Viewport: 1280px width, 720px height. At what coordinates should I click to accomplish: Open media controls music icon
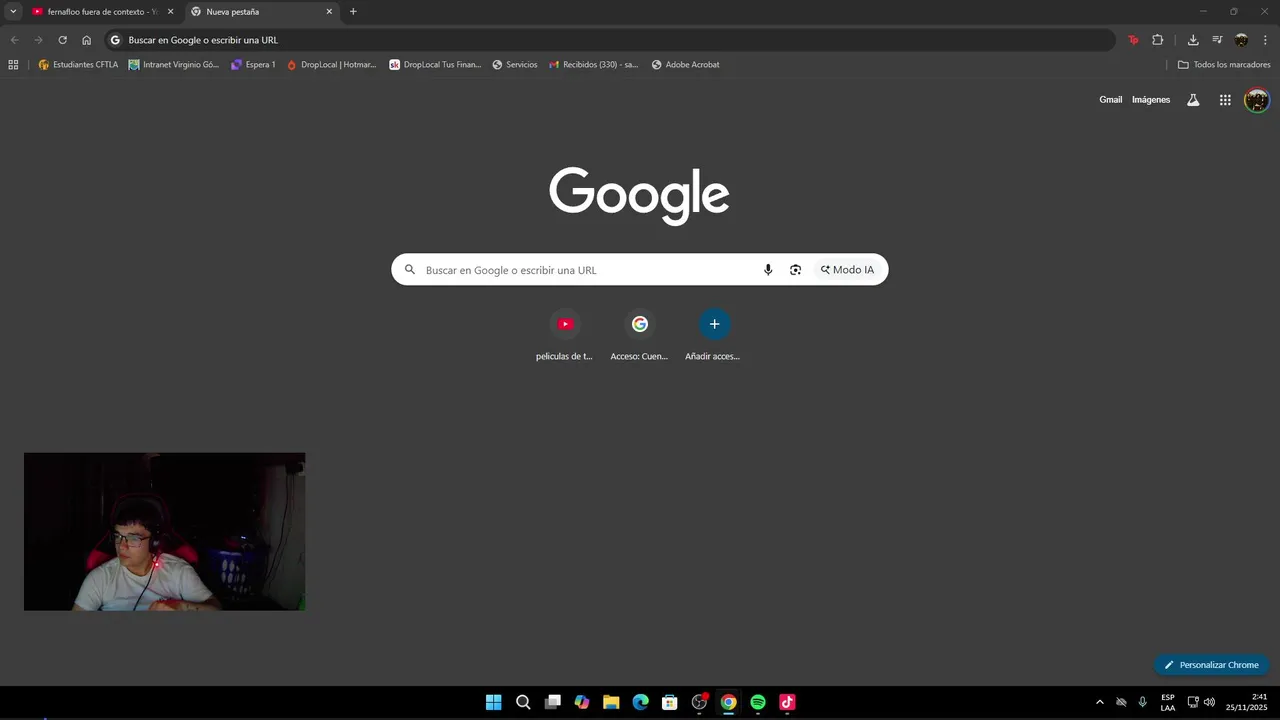tap(1217, 40)
